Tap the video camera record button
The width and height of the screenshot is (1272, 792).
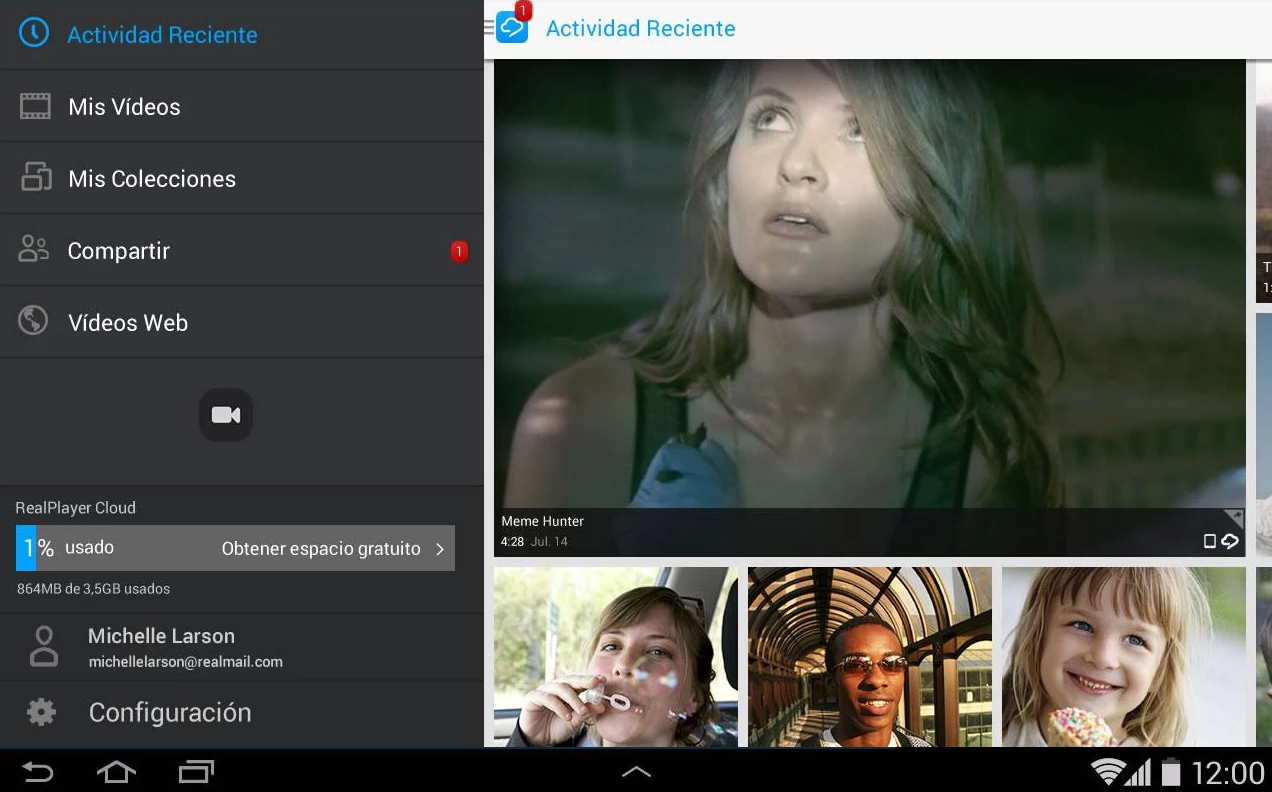tap(226, 415)
